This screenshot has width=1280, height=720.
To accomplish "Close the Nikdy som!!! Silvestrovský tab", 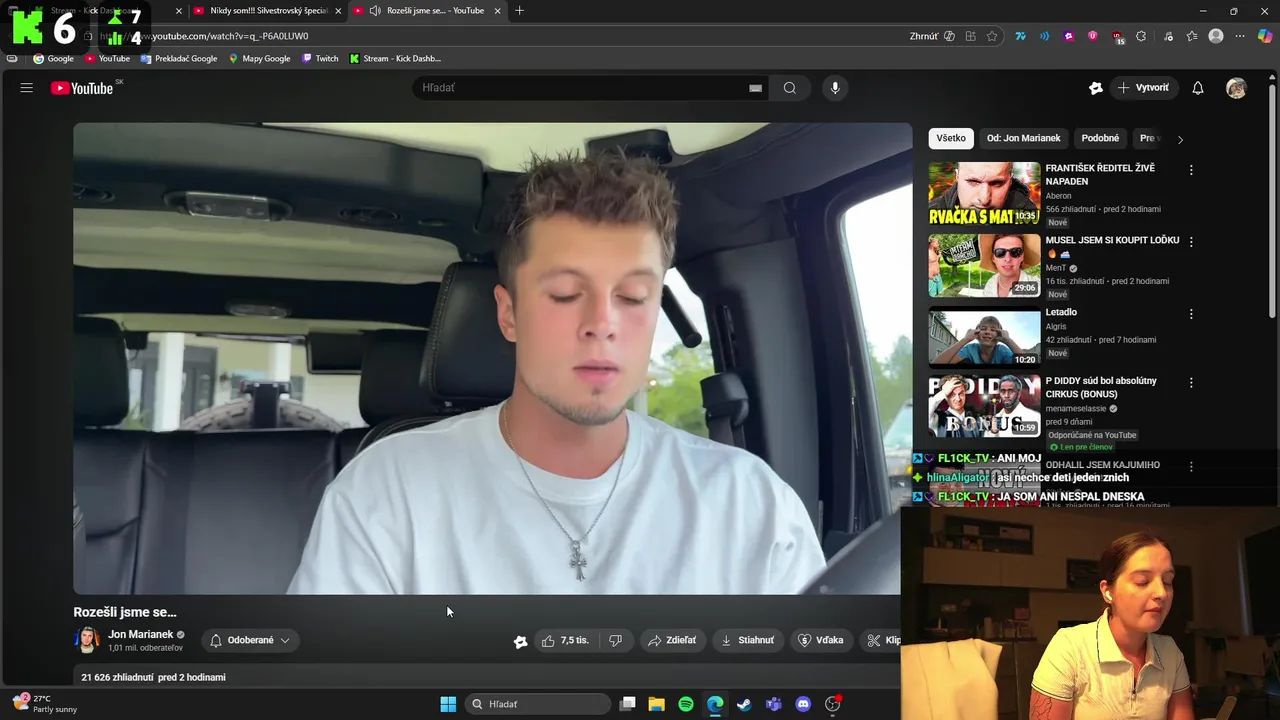I will (x=338, y=11).
